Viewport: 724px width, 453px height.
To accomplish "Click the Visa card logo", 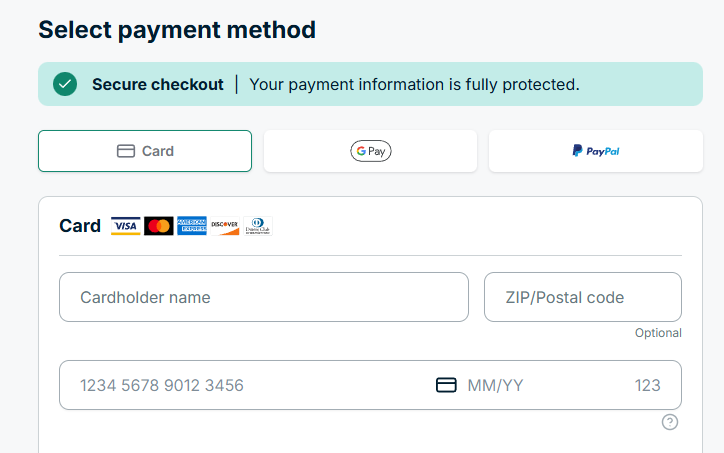I will 125,226.
